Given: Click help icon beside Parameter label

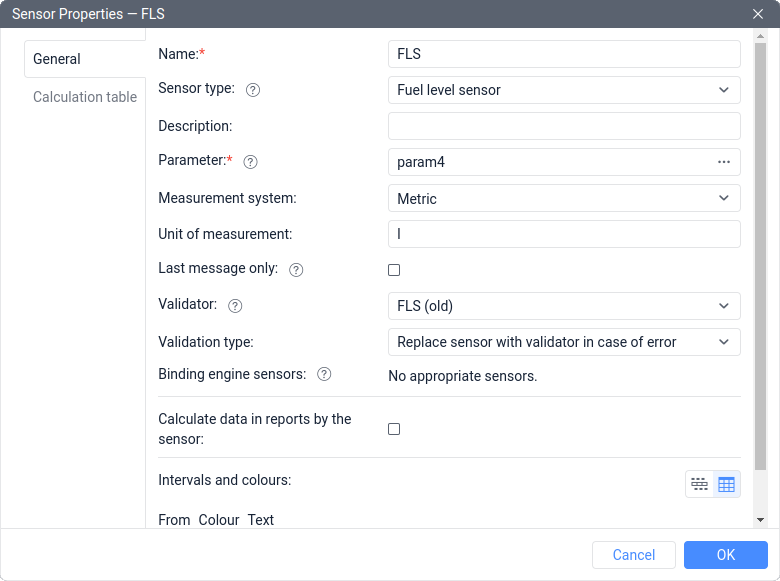Looking at the screenshot, I should point(251,162).
